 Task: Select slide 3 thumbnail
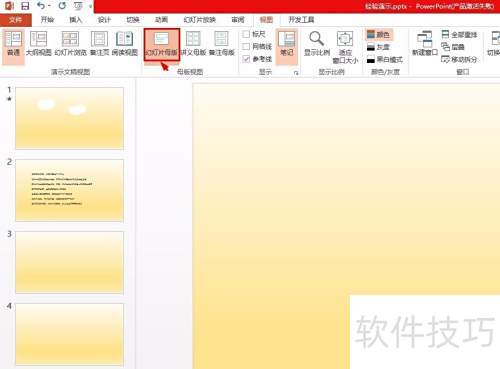(69, 262)
